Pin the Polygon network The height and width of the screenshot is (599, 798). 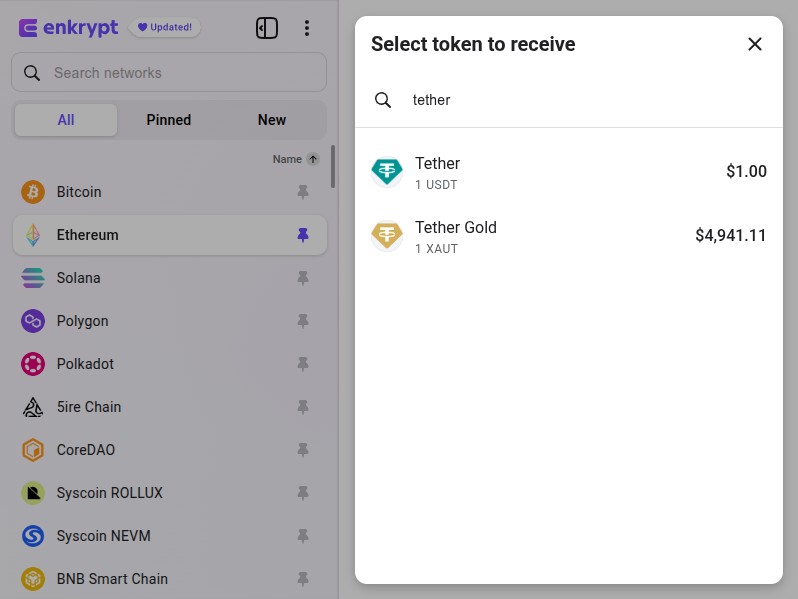pos(303,321)
